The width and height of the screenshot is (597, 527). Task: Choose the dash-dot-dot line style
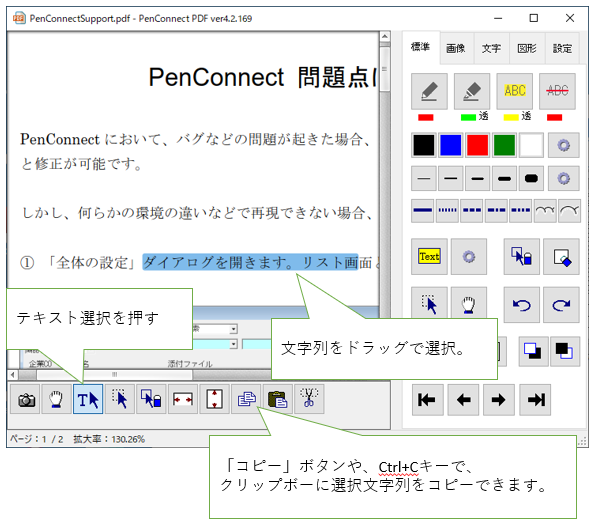[520, 211]
